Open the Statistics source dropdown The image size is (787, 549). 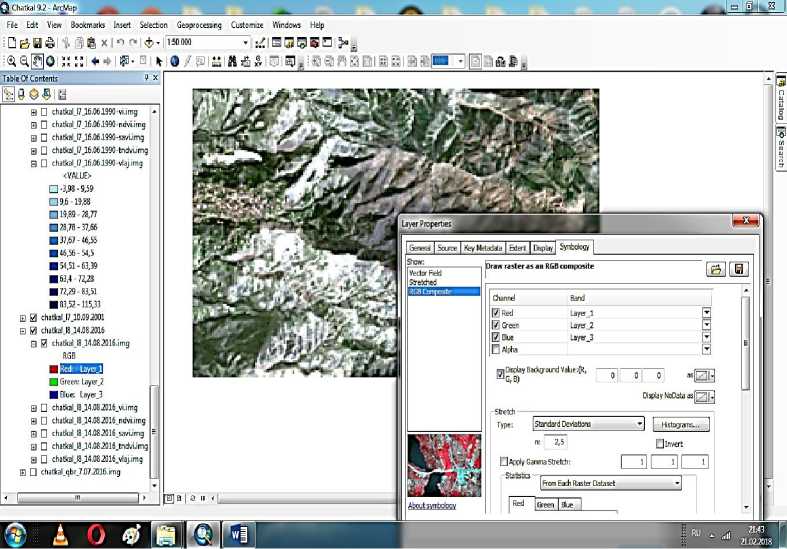pyautogui.click(x=677, y=483)
